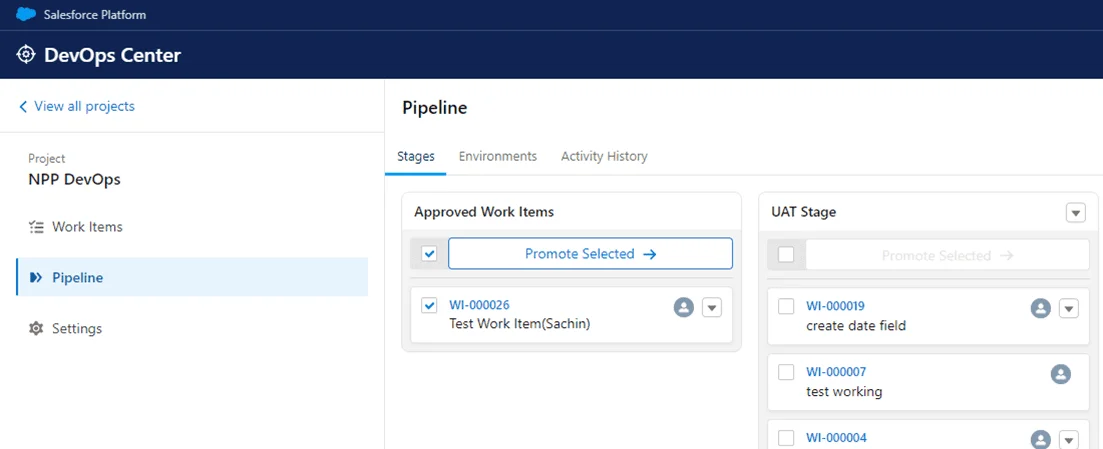1103x449 pixels.
Task: Click the 'Salesforce Platform' header text
Action: 95,15
